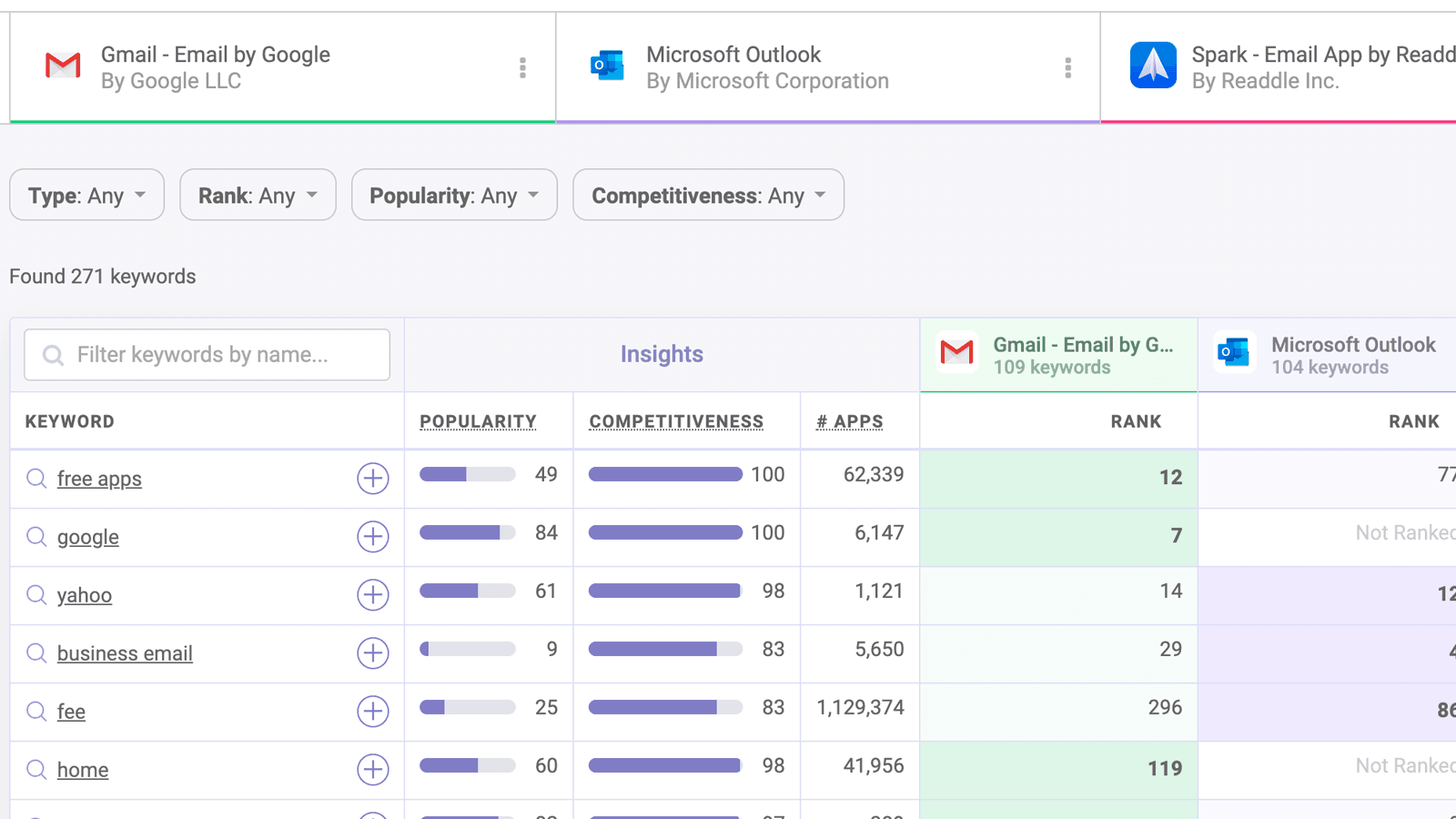Add the 'free apps' keyword with plus icon

tap(373, 479)
